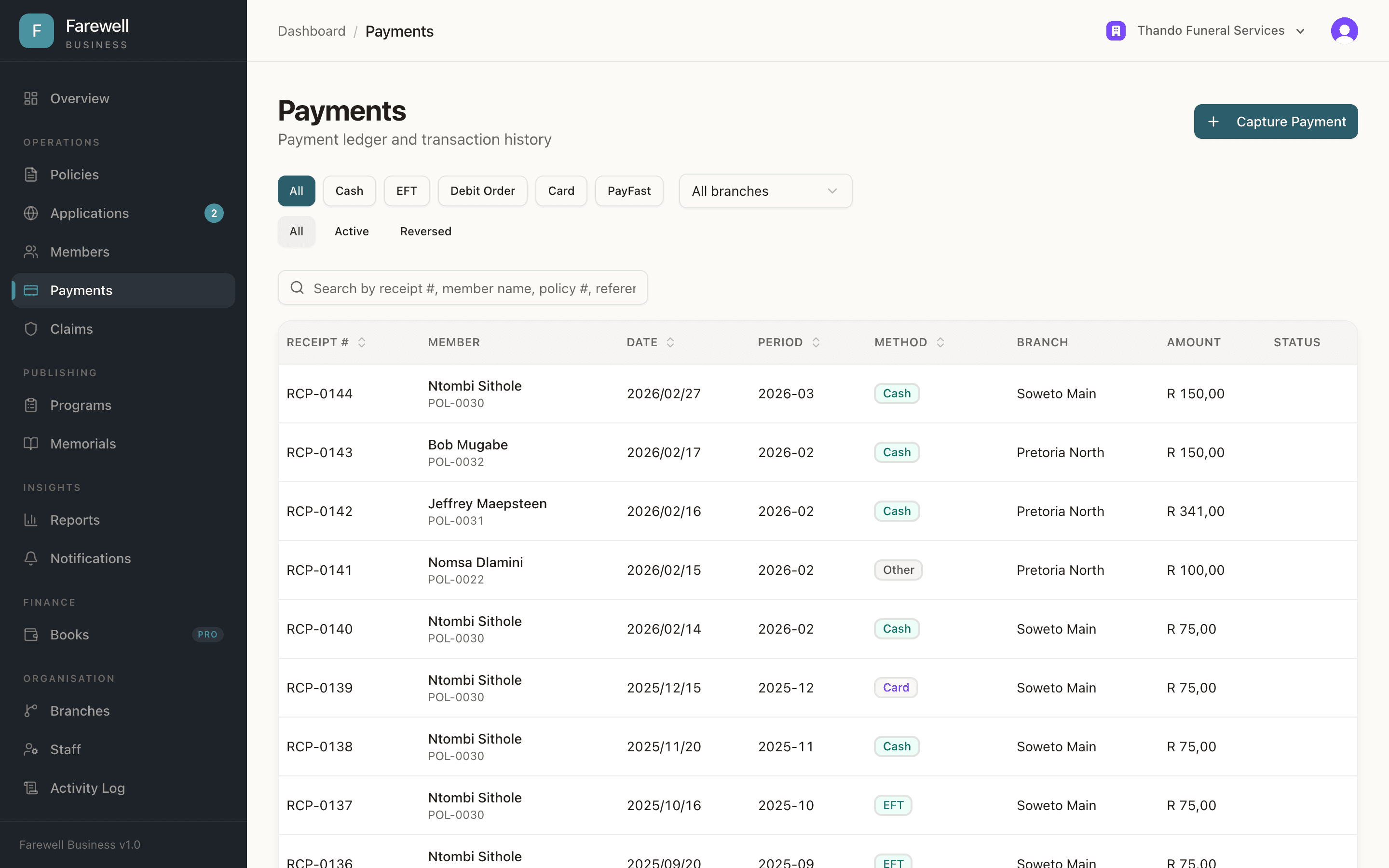Click the Notifications bell icon
The width and height of the screenshot is (1389, 868).
pos(31,558)
